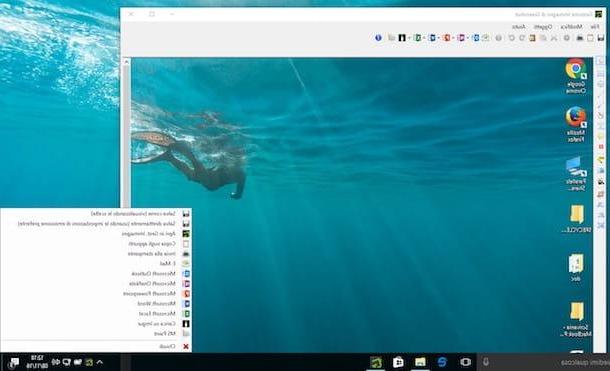
Task: Open the Aiuto menu
Action: tap(519, 26)
